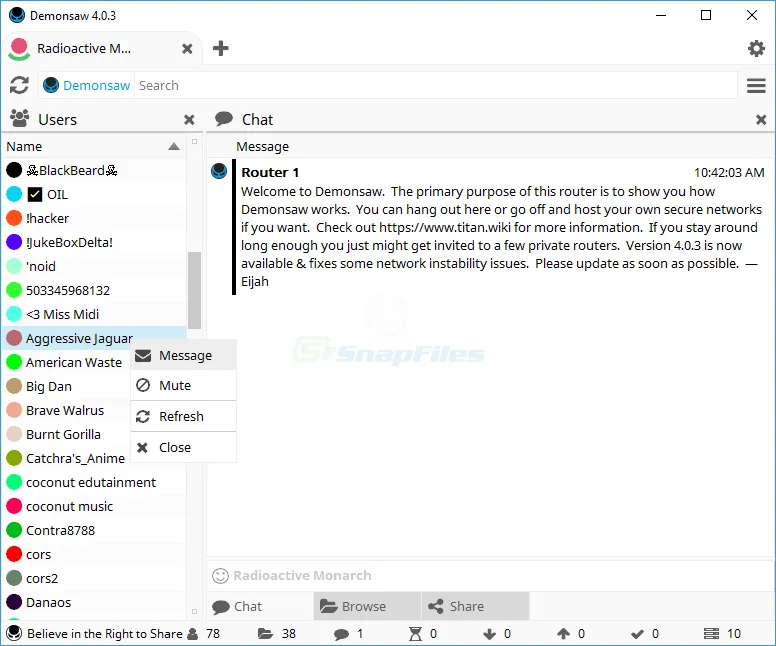Screen dimensions: 776x646
Task: Click Router 1 avatar icon in chat
Action: tap(219, 171)
